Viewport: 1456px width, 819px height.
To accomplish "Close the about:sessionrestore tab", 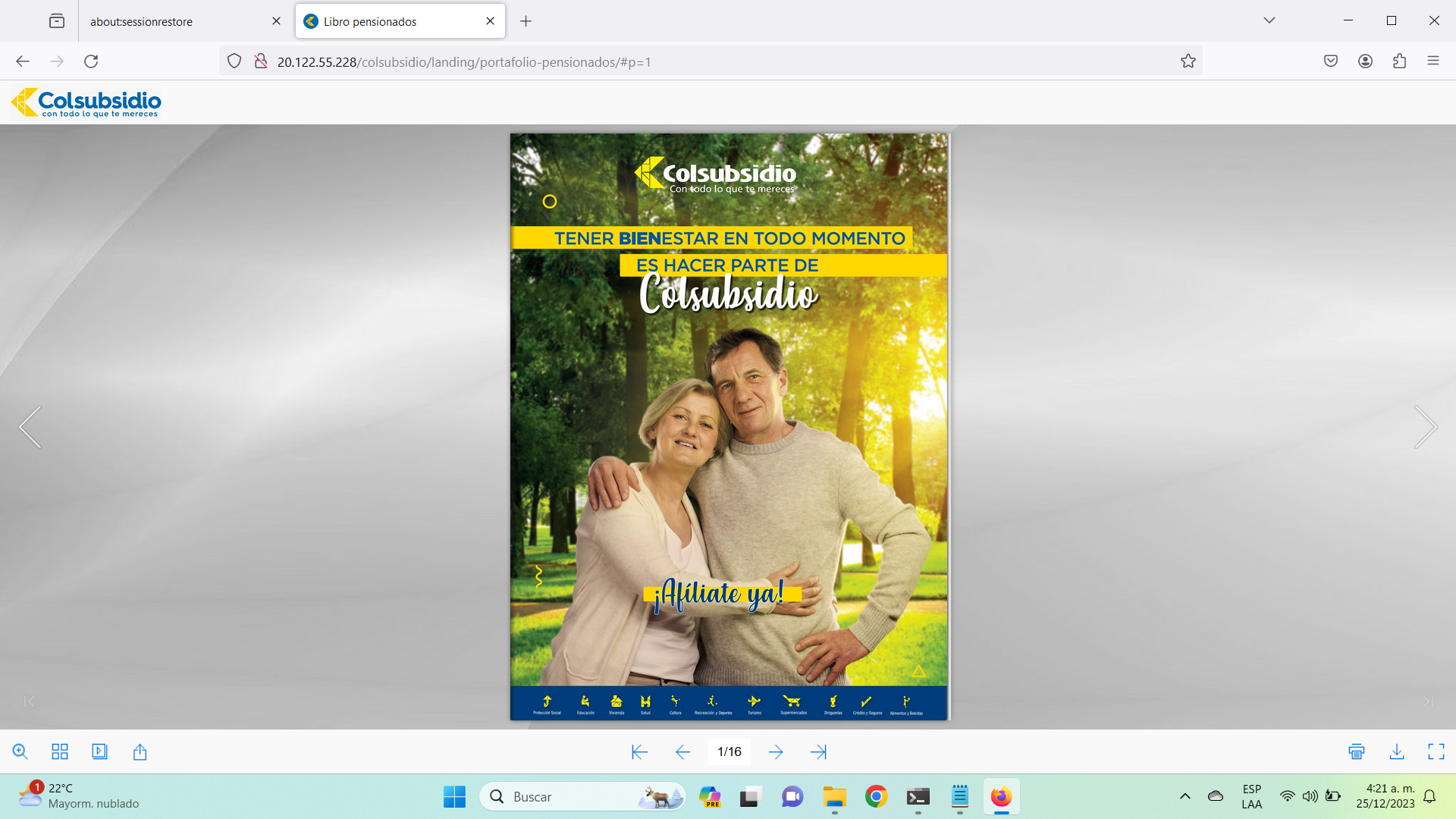I will click(276, 21).
